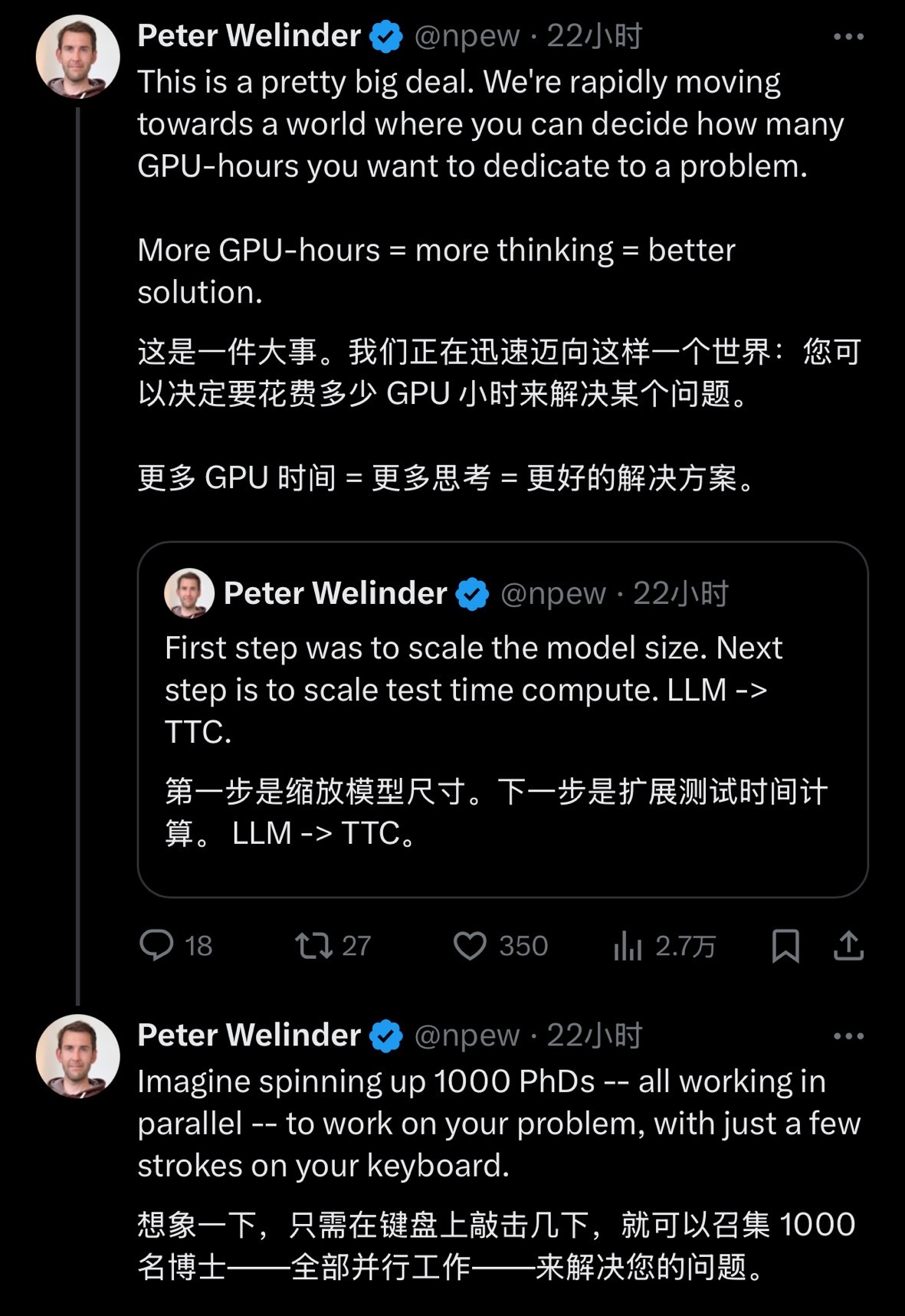Screen dimensions: 905x1316
Task: Open Peter Welinder's avatar on first tweet
Action: [77, 57]
